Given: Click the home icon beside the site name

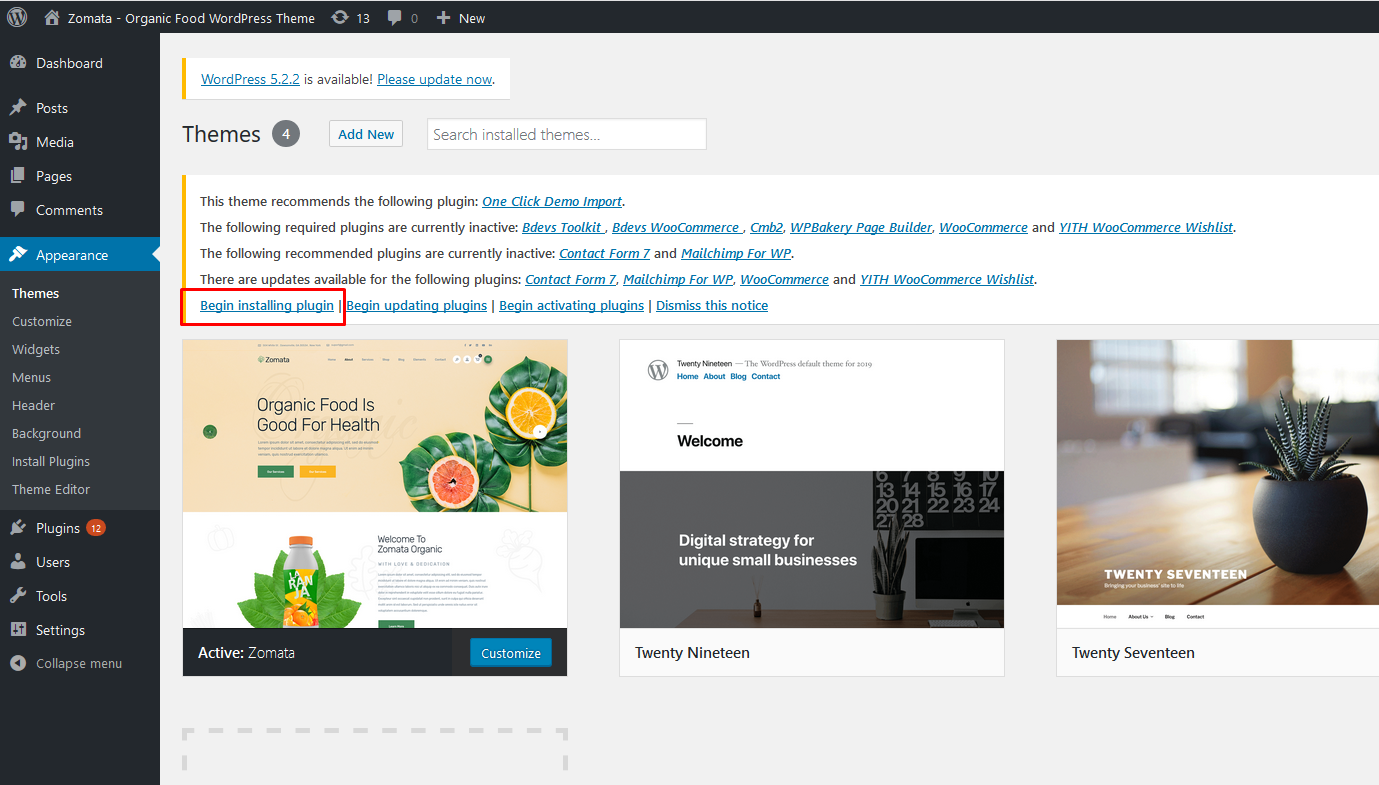Looking at the screenshot, I should (x=52, y=17).
